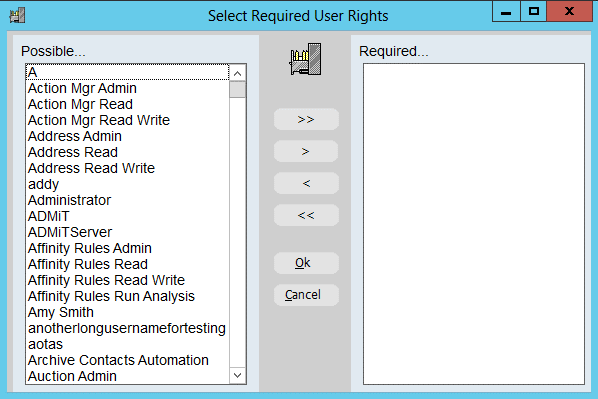The width and height of the screenshot is (598, 399).
Task: Maximize the Select Required User Rights window
Action: 534,11
